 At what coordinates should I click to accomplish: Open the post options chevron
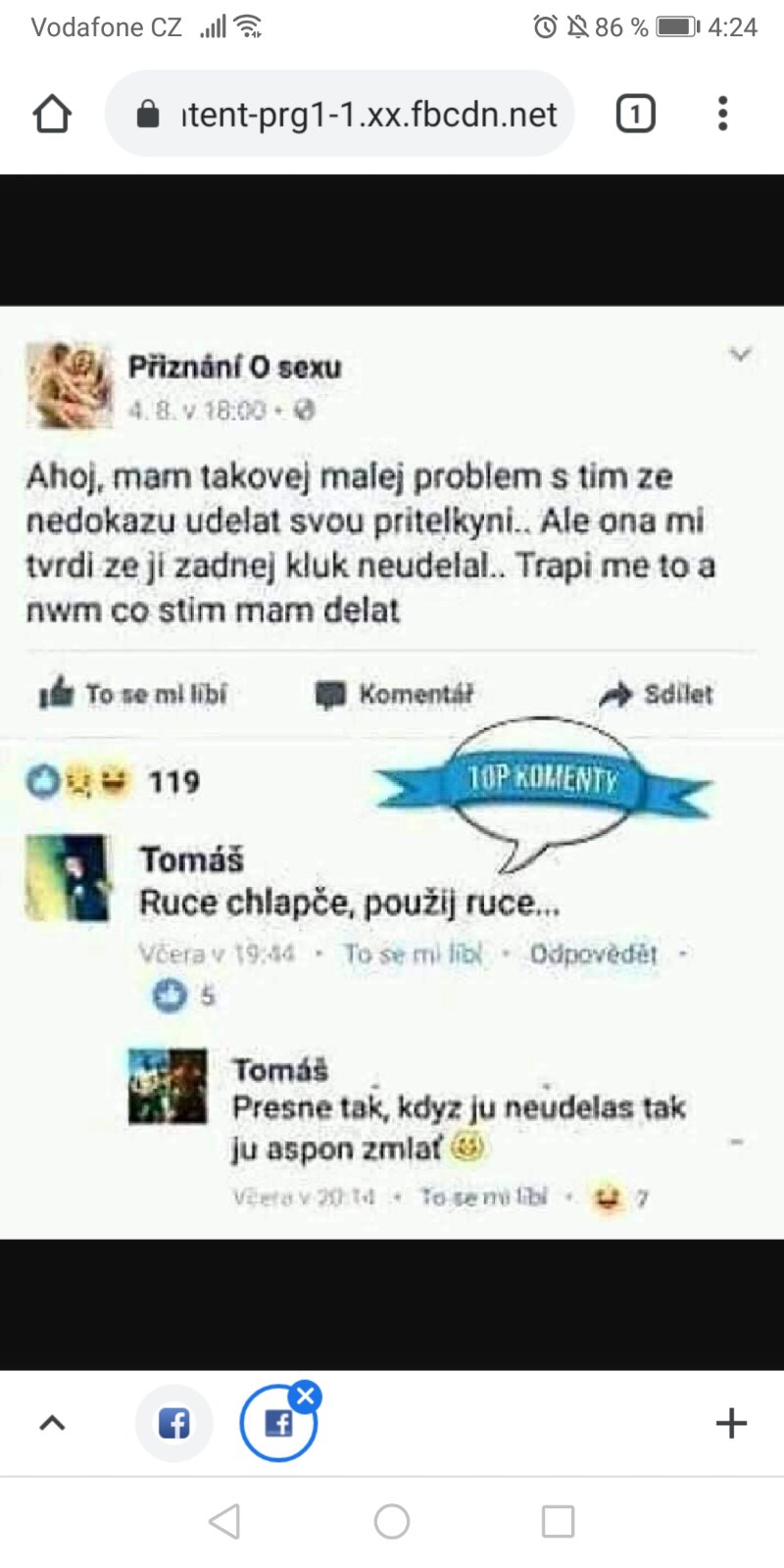(x=741, y=355)
